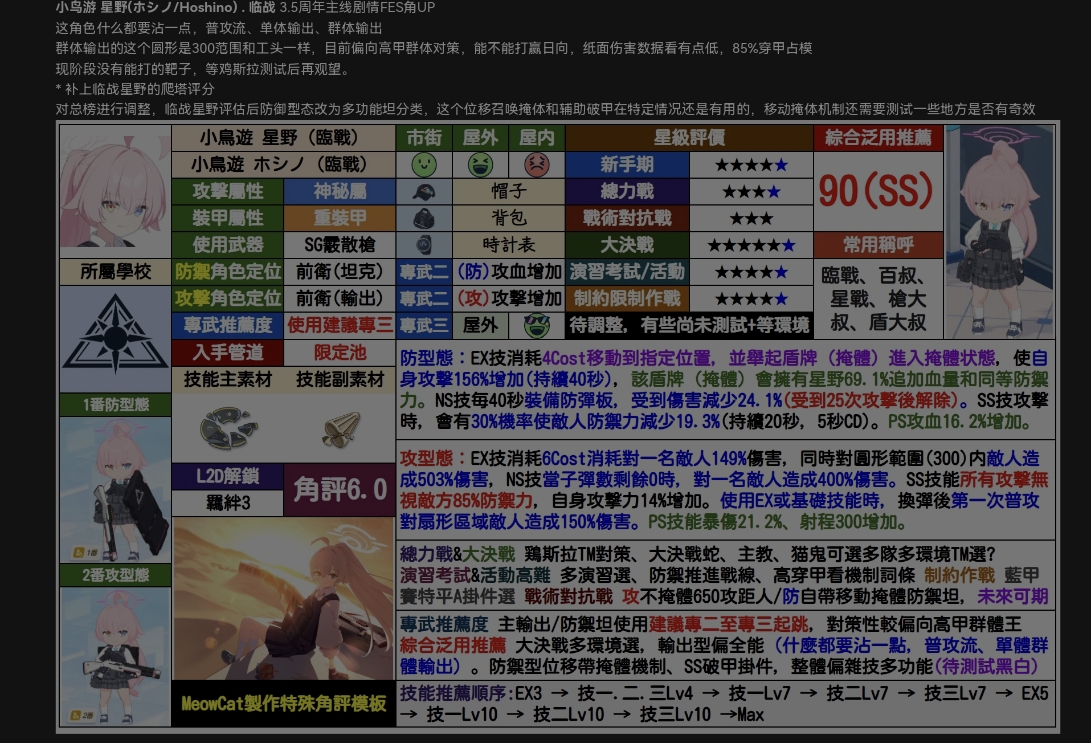Click the 技能副素材 header

[340, 379]
